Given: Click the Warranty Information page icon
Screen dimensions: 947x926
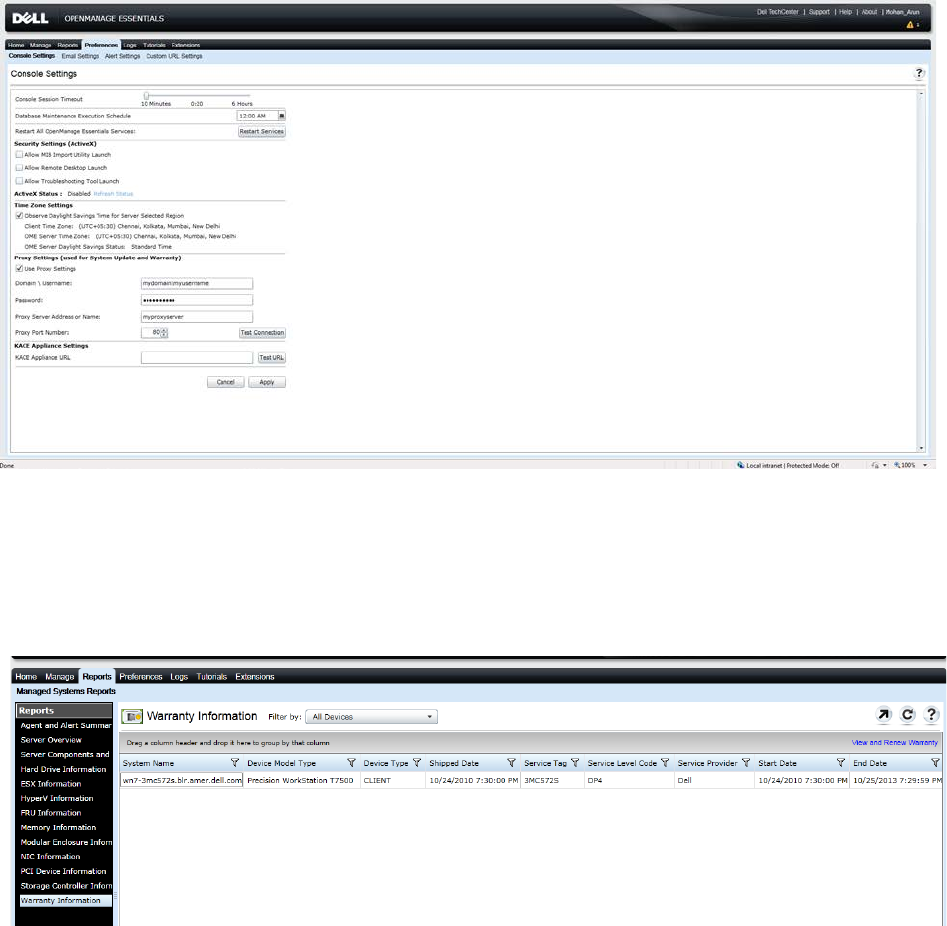Looking at the screenshot, I should point(132,716).
